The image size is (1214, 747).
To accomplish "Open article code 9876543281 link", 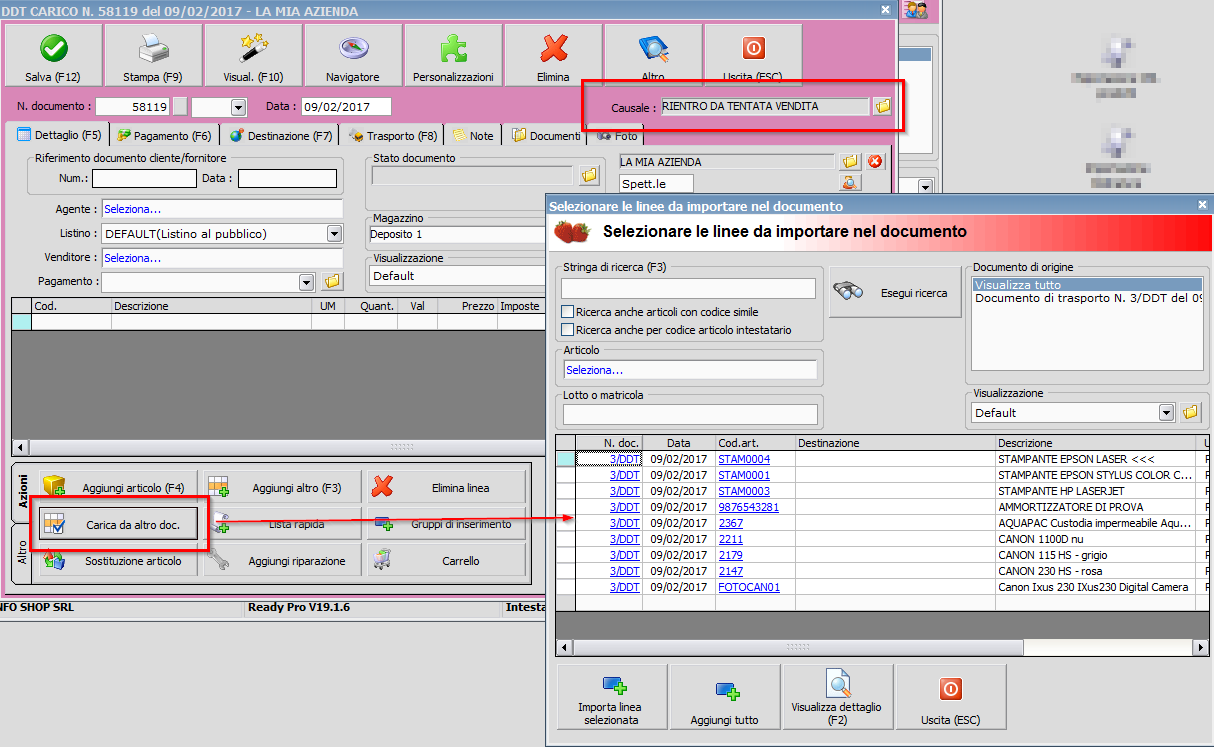I will pos(748,507).
